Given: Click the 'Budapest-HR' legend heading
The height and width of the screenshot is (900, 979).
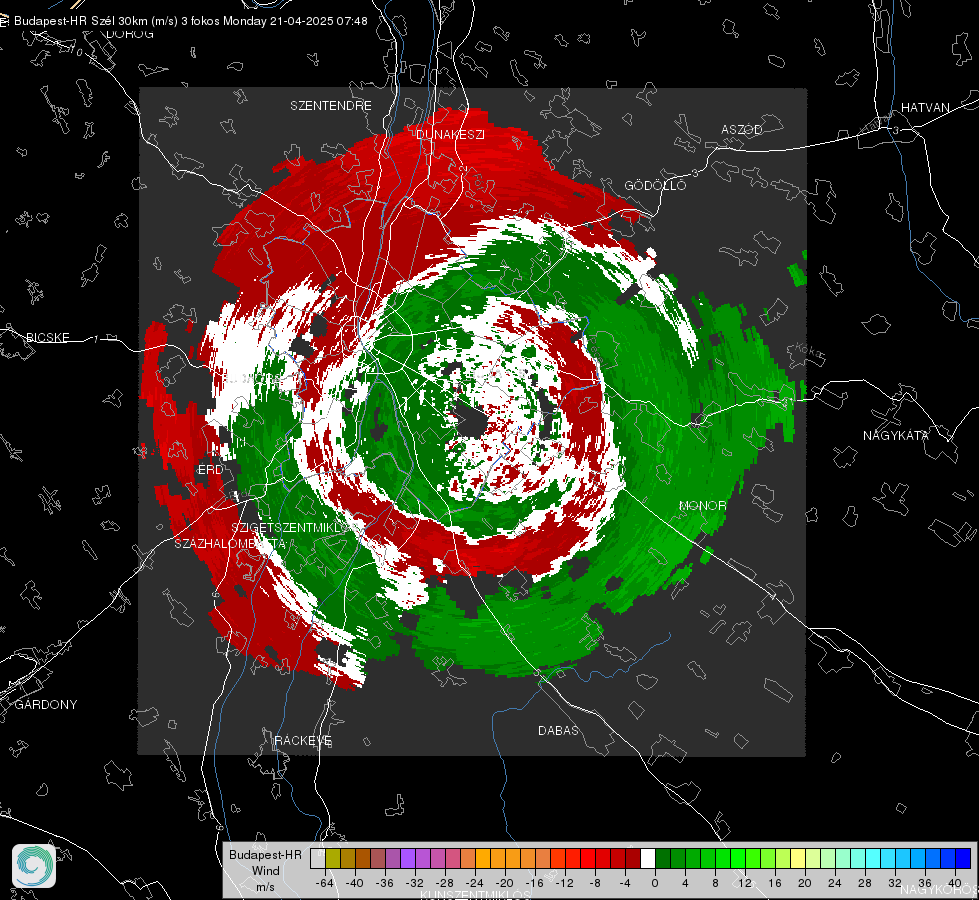Looking at the screenshot, I should click(265, 855).
